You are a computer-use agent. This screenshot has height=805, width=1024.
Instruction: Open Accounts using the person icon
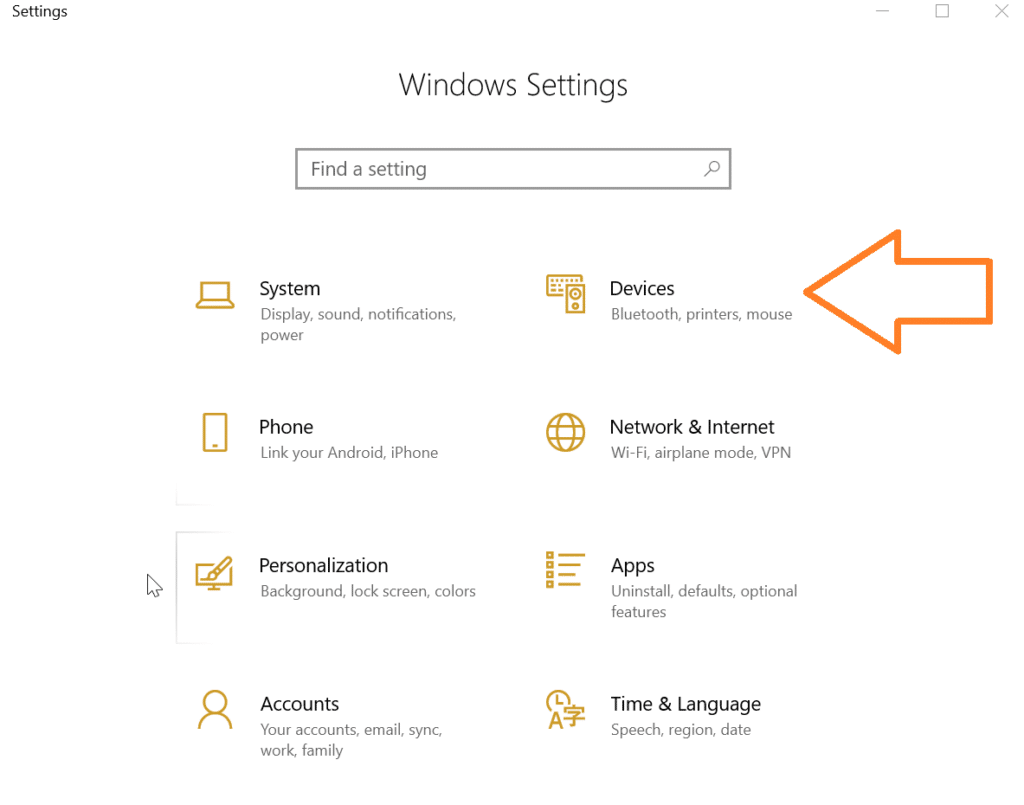pos(215,710)
